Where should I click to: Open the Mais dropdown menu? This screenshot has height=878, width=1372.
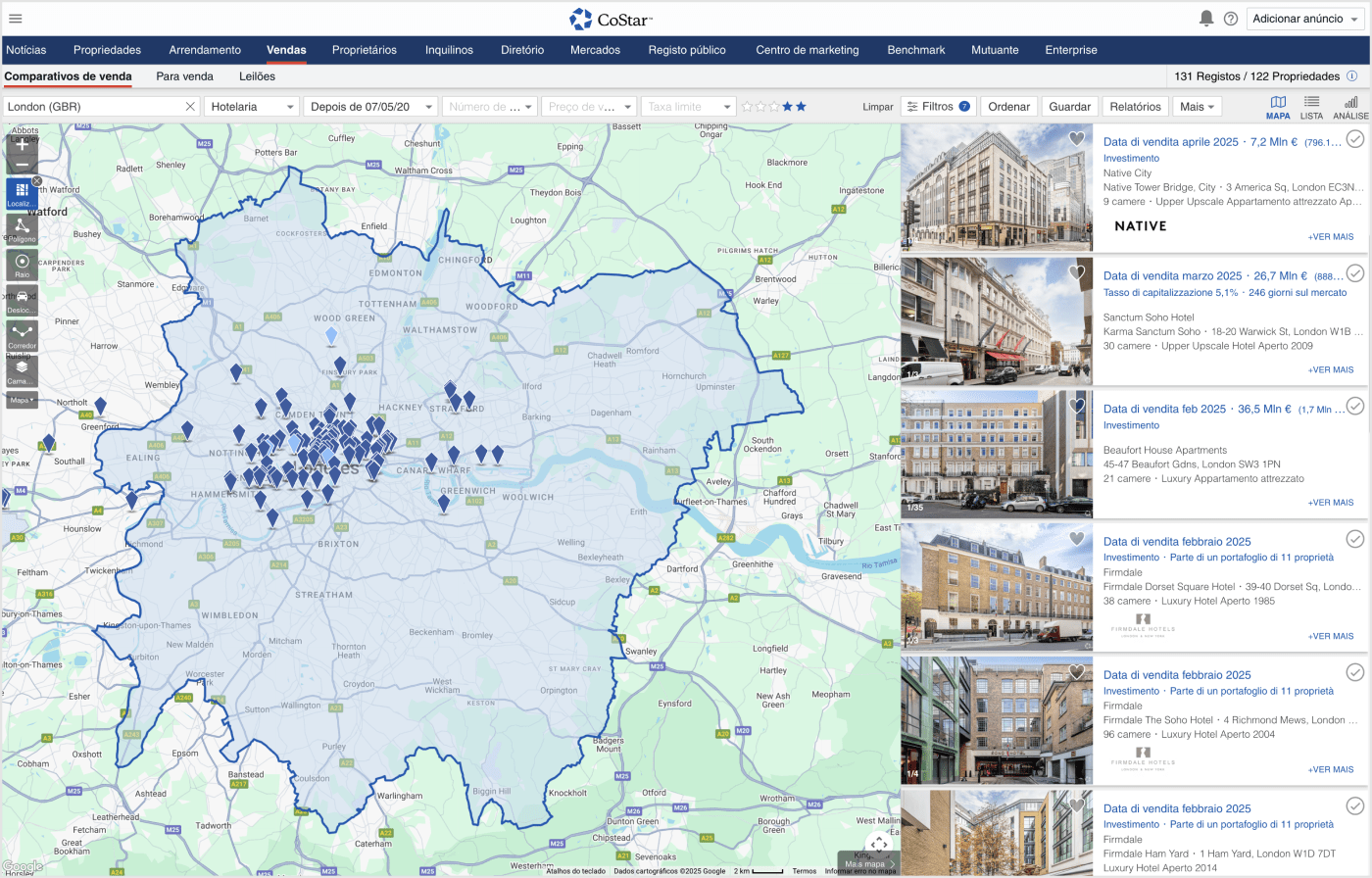1197,107
